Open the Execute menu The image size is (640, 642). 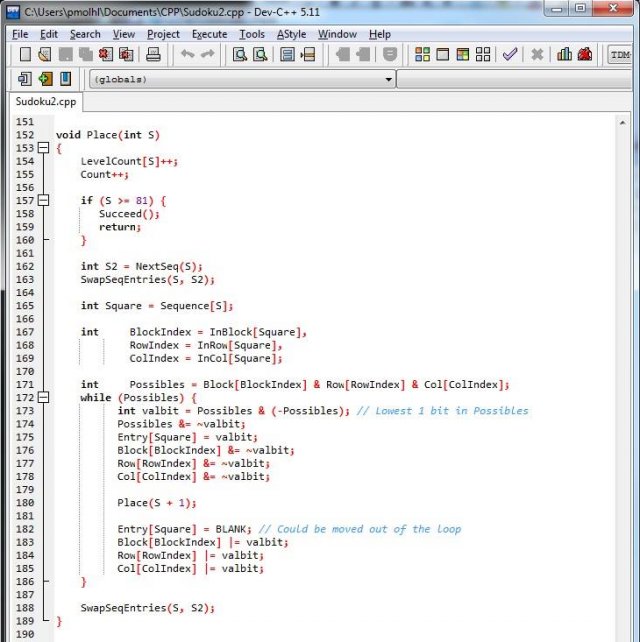209,34
